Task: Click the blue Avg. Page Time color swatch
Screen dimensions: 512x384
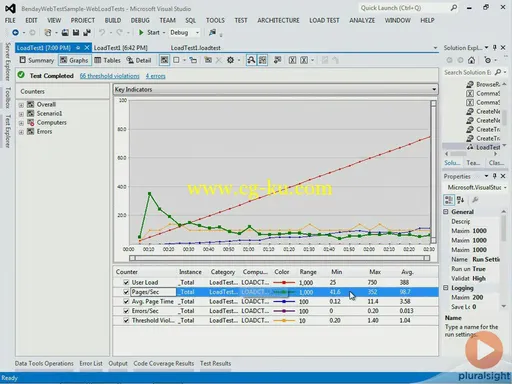Action: (x=284, y=302)
